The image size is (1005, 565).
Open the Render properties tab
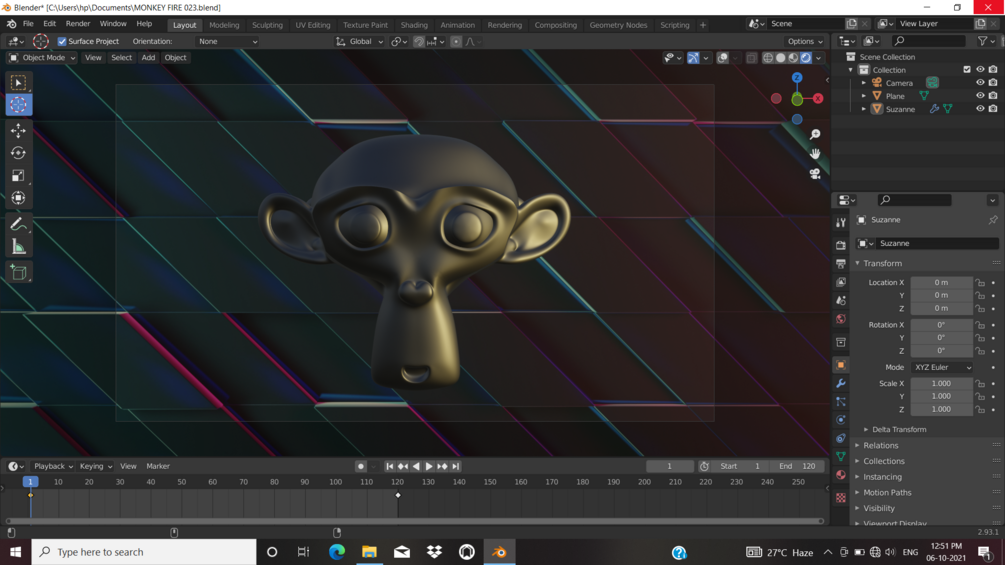pos(841,245)
